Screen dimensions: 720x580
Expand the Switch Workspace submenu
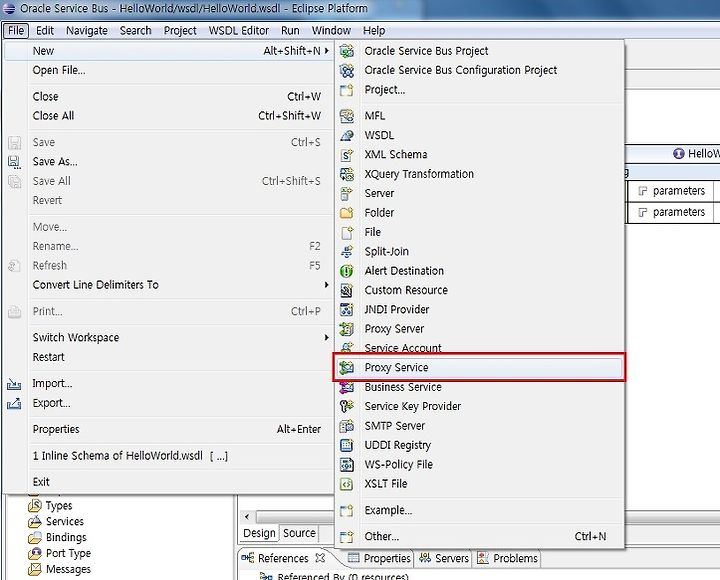click(x=326, y=338)
